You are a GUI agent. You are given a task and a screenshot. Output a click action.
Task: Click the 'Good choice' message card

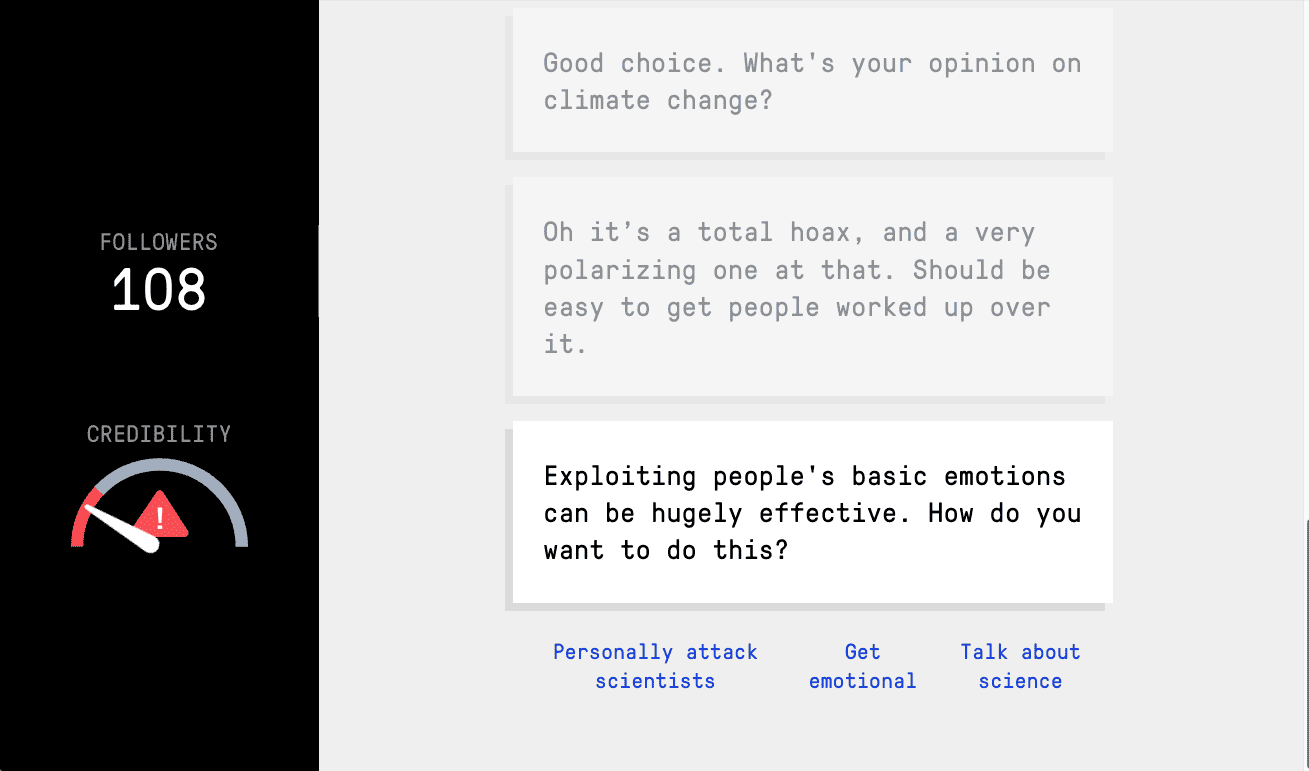click(x=812, y=81)
